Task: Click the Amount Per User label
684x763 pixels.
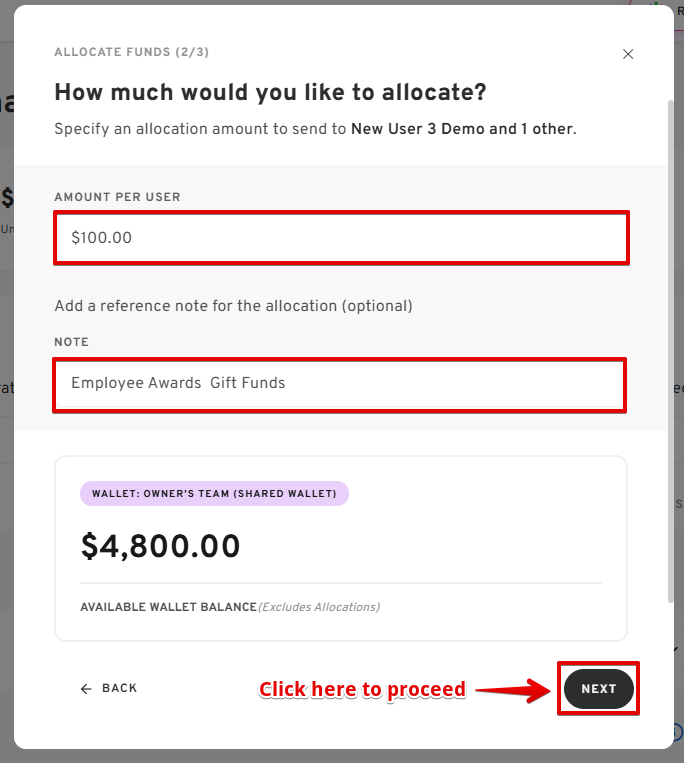Action: [117, 198]
